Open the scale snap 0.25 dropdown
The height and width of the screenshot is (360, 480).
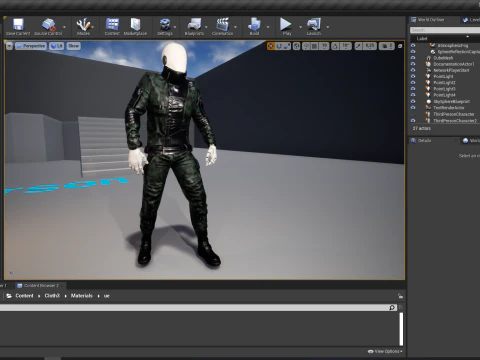(x=370, y=46)
